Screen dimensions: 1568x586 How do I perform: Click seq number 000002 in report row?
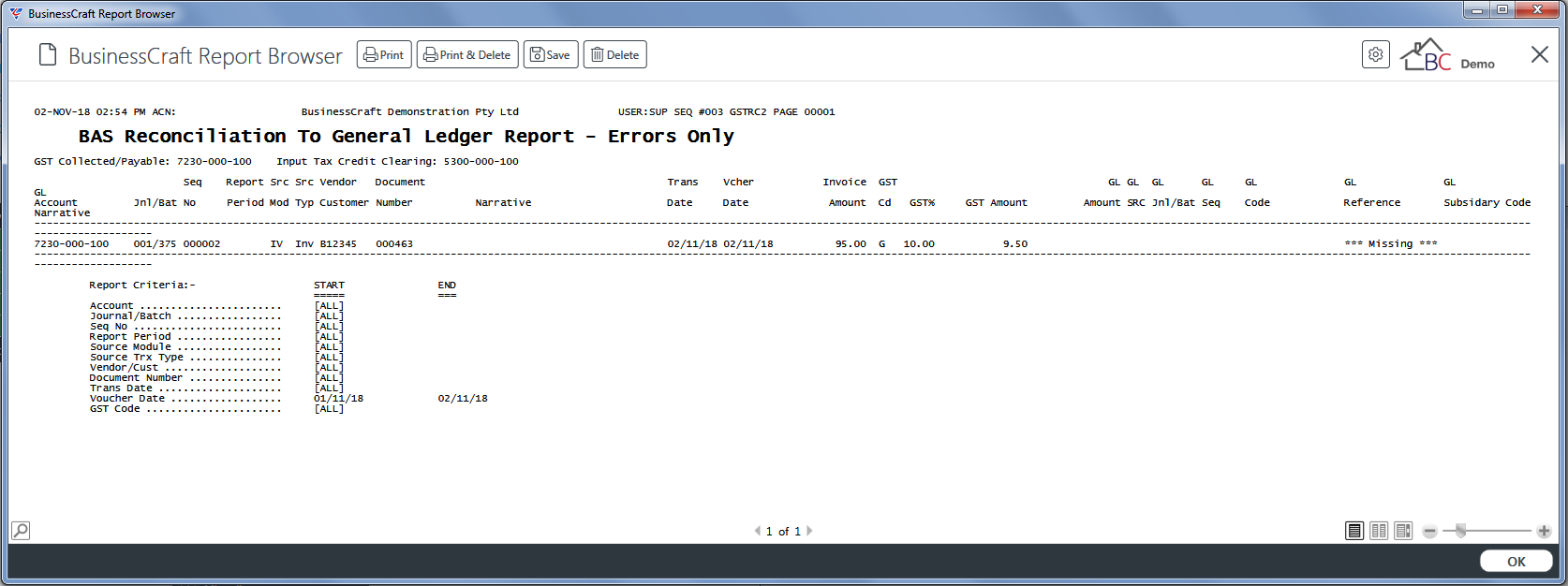tap(201, 244)
